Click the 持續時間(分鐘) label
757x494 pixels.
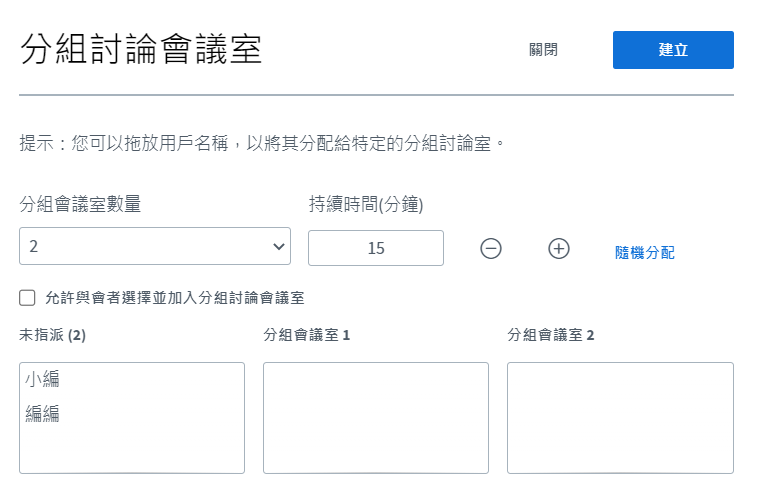pos(366,204)
